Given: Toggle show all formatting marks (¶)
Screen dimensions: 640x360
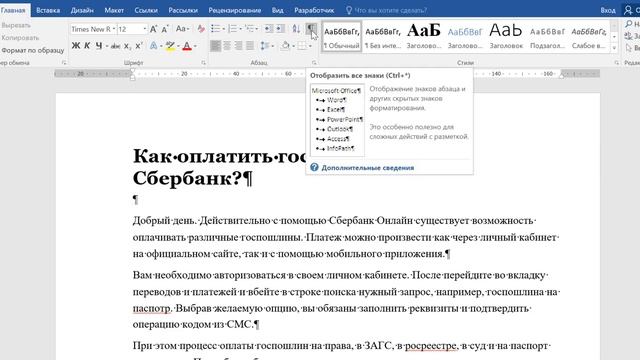Looking at the screenshot, I should coord(311,29).
